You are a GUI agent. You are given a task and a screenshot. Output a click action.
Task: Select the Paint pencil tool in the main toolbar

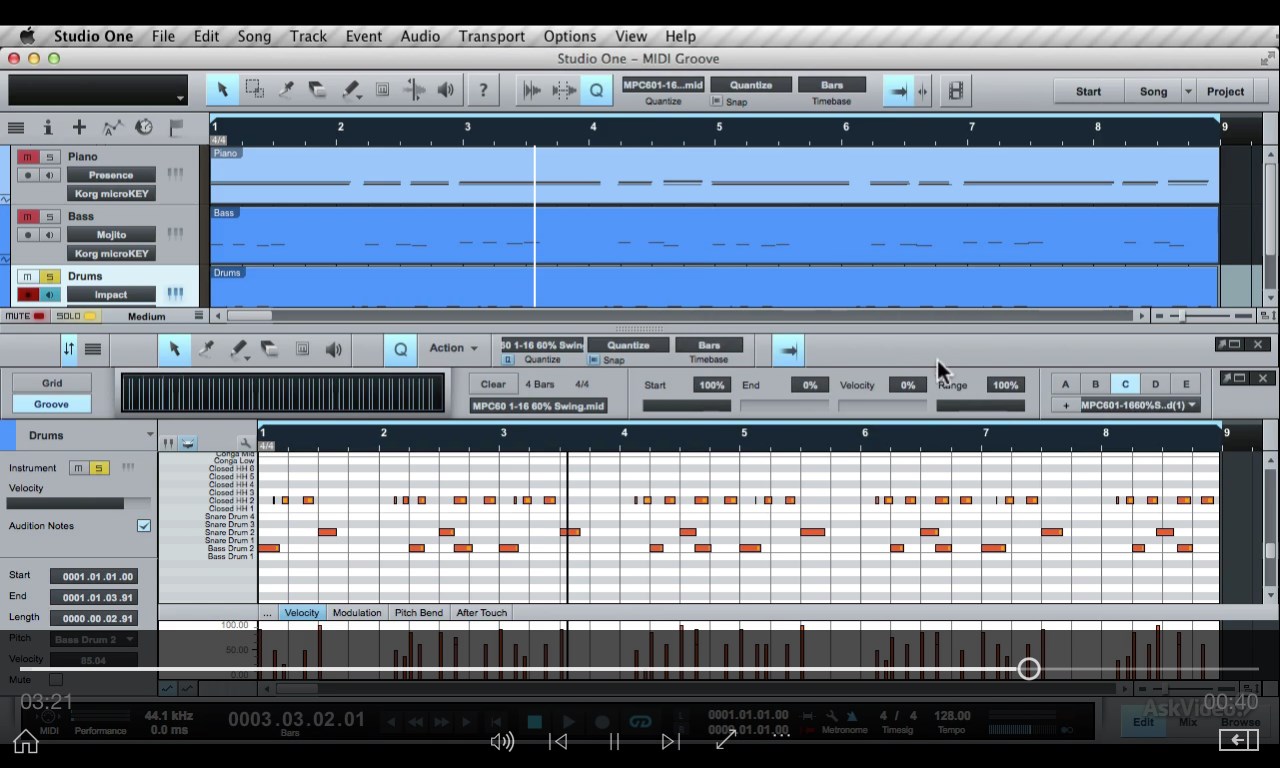click(350, 90)
